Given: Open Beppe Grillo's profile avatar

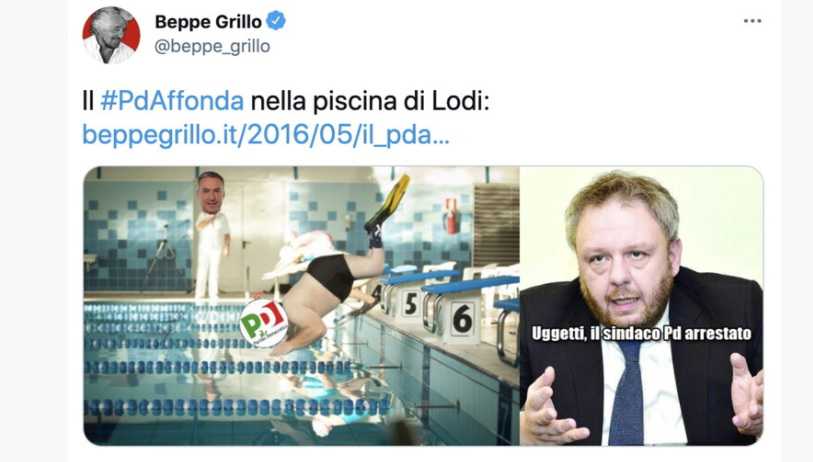Looking at the screenshot, I should tap(111, 35).
